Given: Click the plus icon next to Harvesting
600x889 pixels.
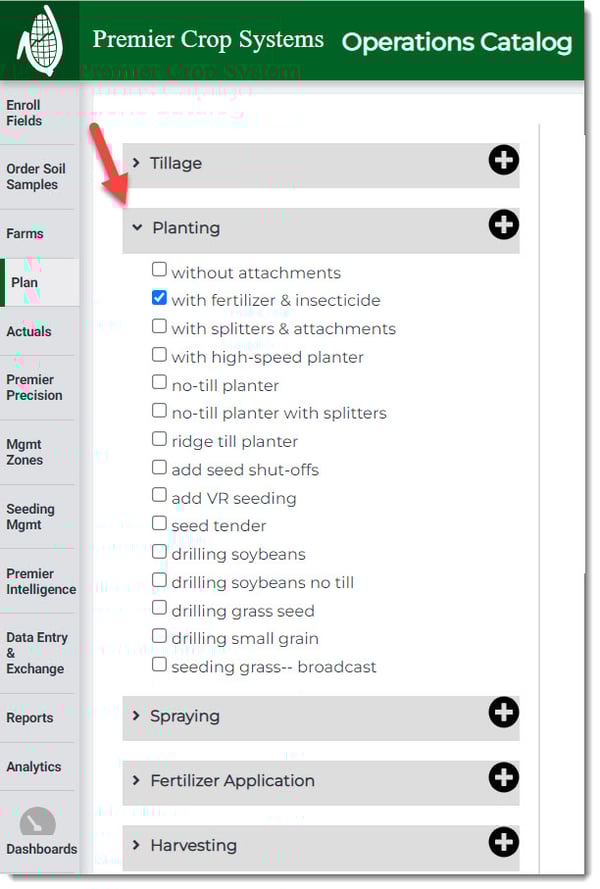Looking at the screenshot, I should [504, 843].
